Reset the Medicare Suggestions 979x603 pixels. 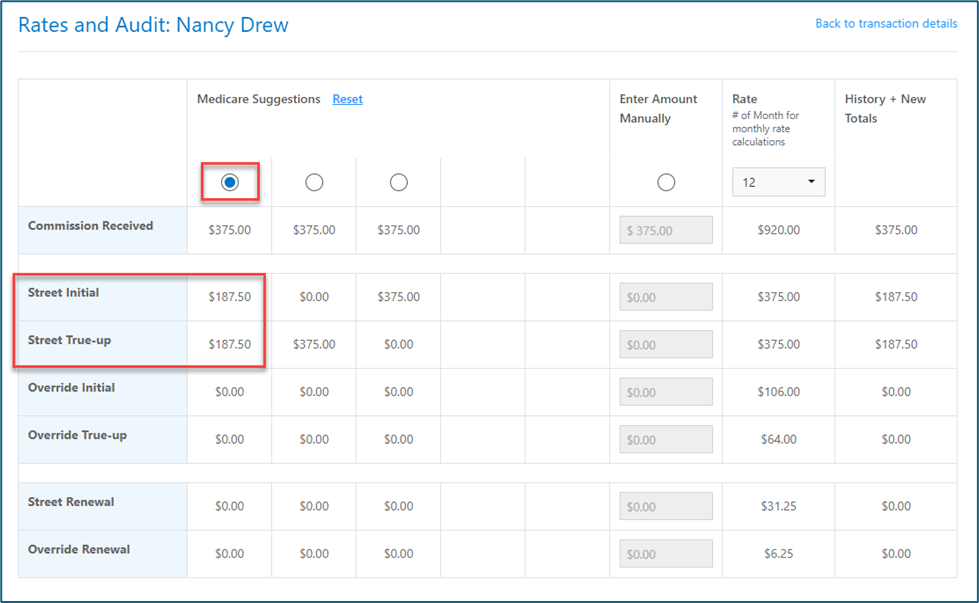(x=347, y=99)
